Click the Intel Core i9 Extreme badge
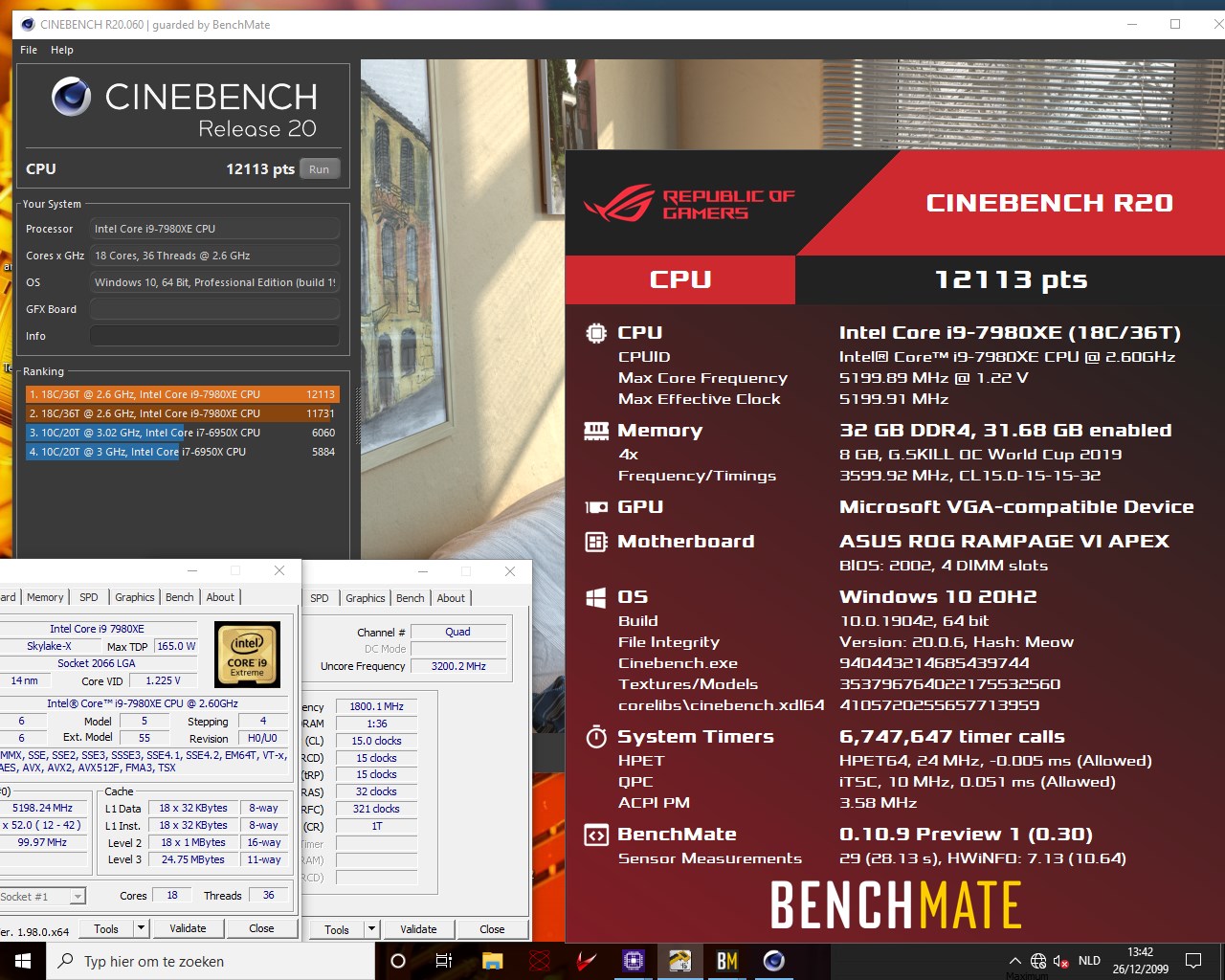 (x=248, y=655)
